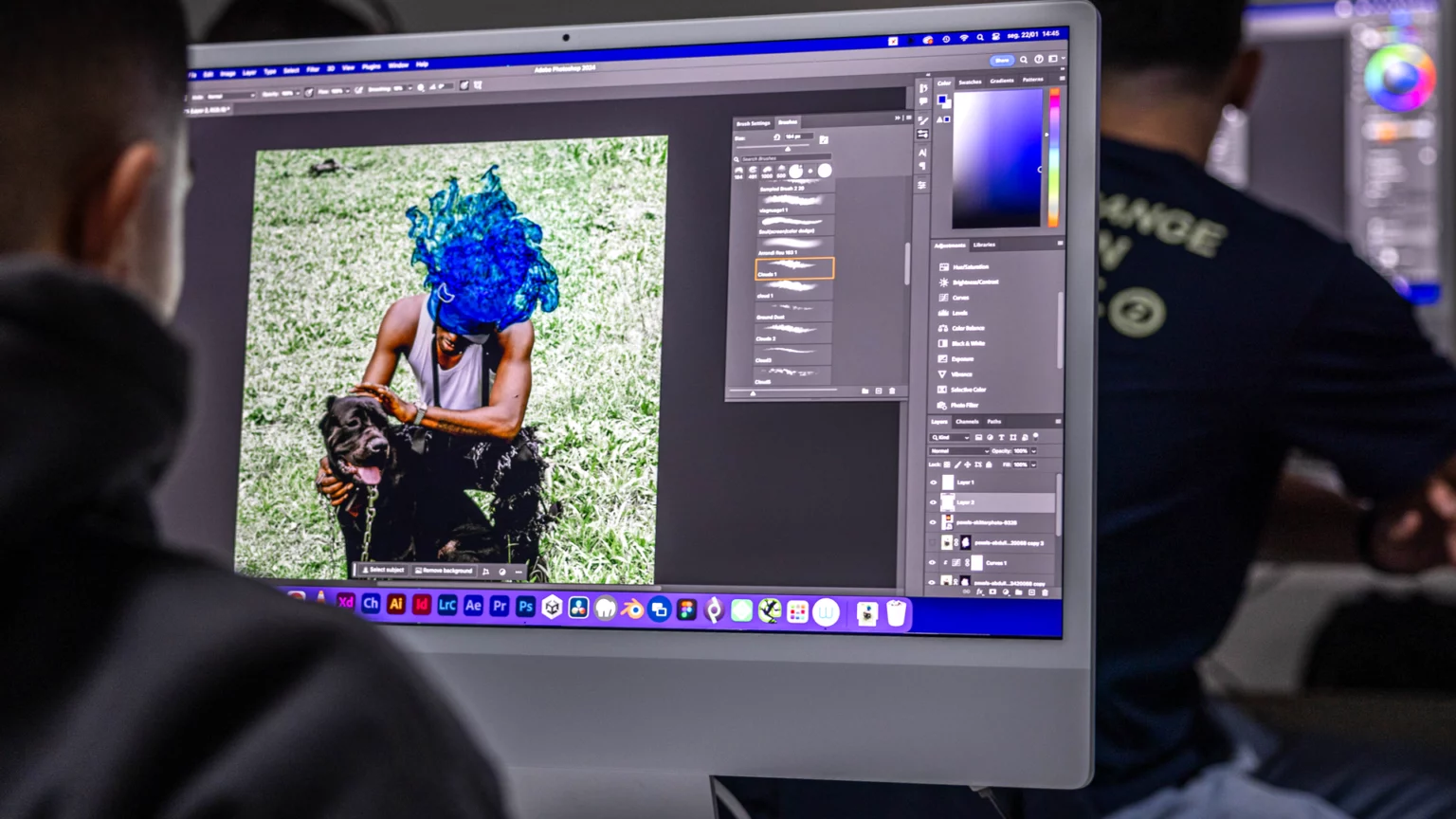Launch Blender from the Dock
1456x819 pixels.
tap(631, 610)
